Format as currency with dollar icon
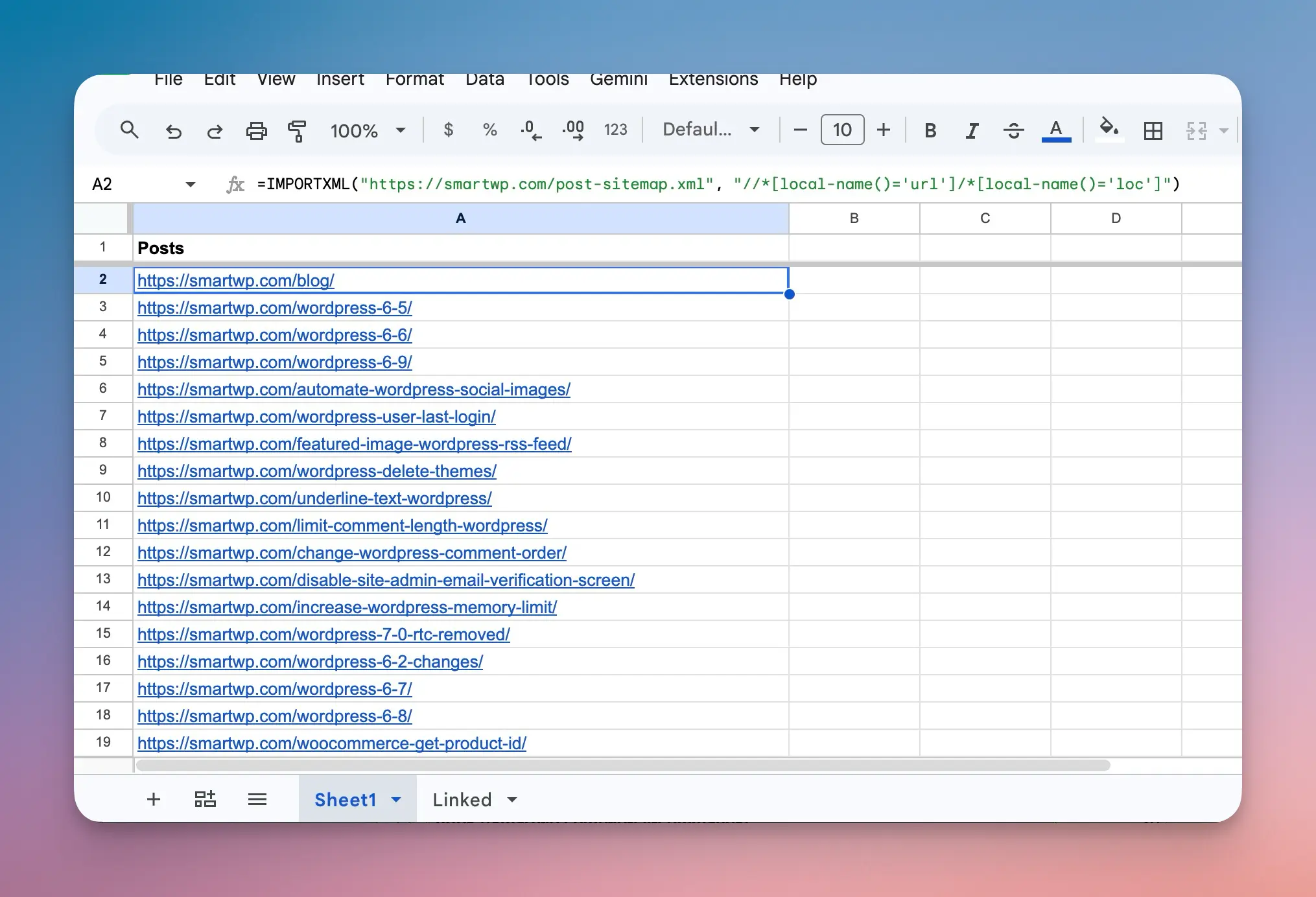Image resolution: width=1316 pixels, height=897 pixels. [448, 130]
